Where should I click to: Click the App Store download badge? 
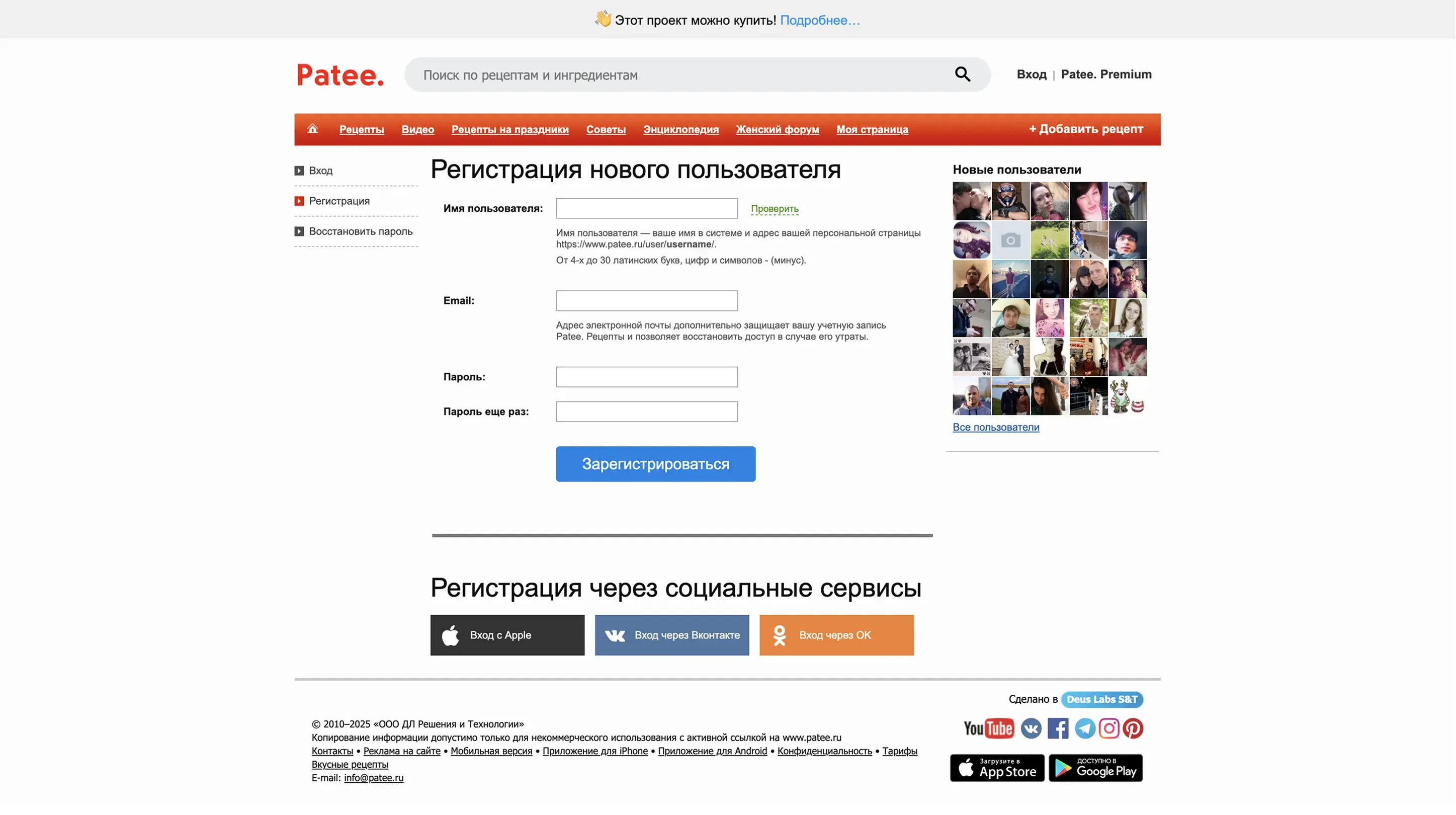(997, 768)
